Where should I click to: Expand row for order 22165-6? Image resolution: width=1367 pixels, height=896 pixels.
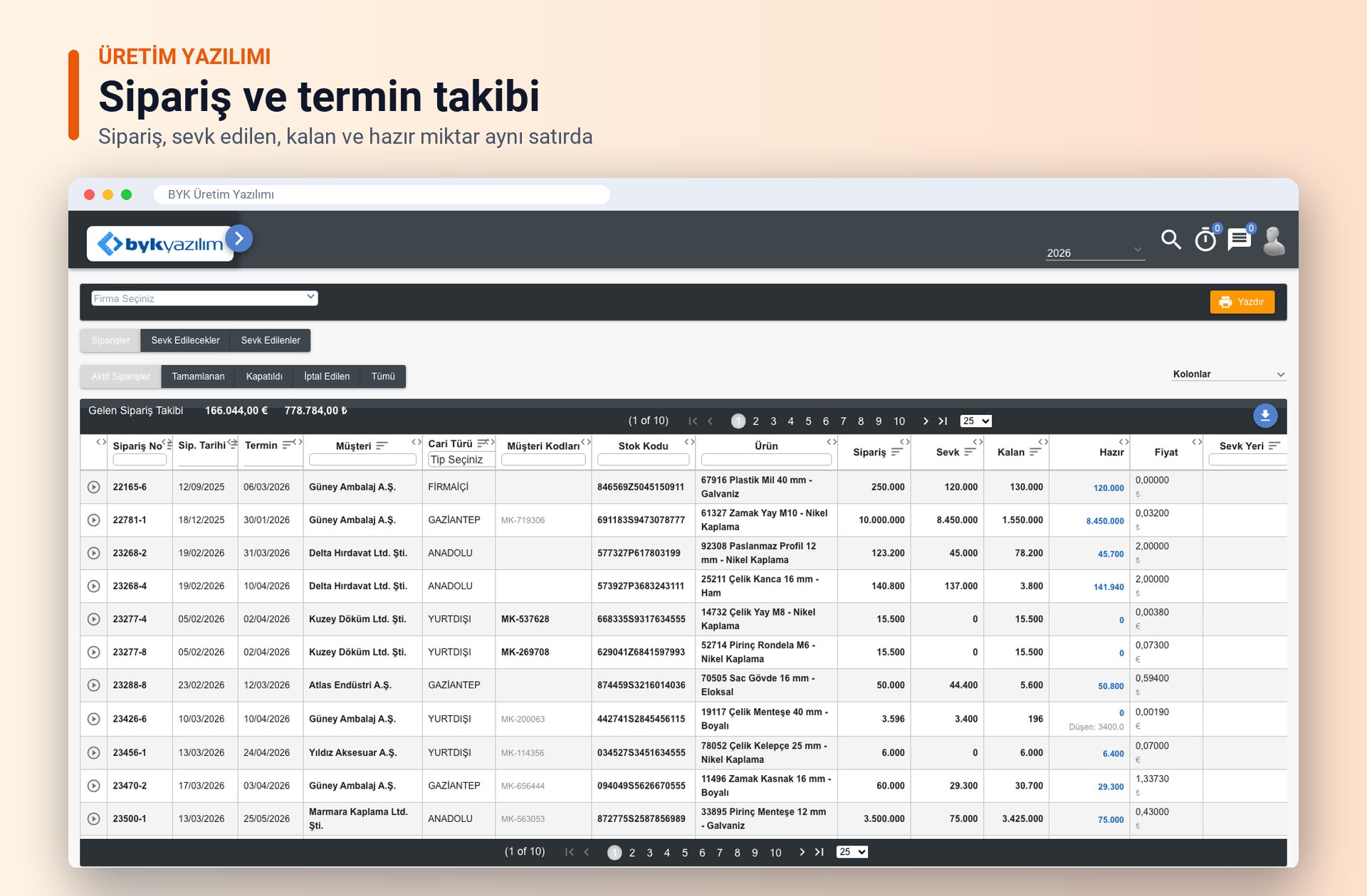[x=93, y=487]
